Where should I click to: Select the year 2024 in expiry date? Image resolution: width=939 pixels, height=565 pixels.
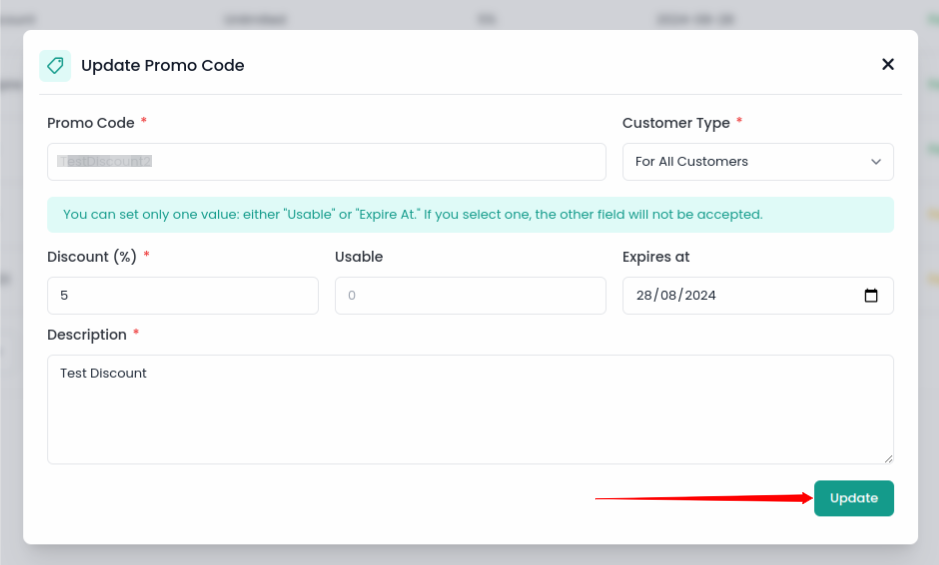(x=699, y=296)
